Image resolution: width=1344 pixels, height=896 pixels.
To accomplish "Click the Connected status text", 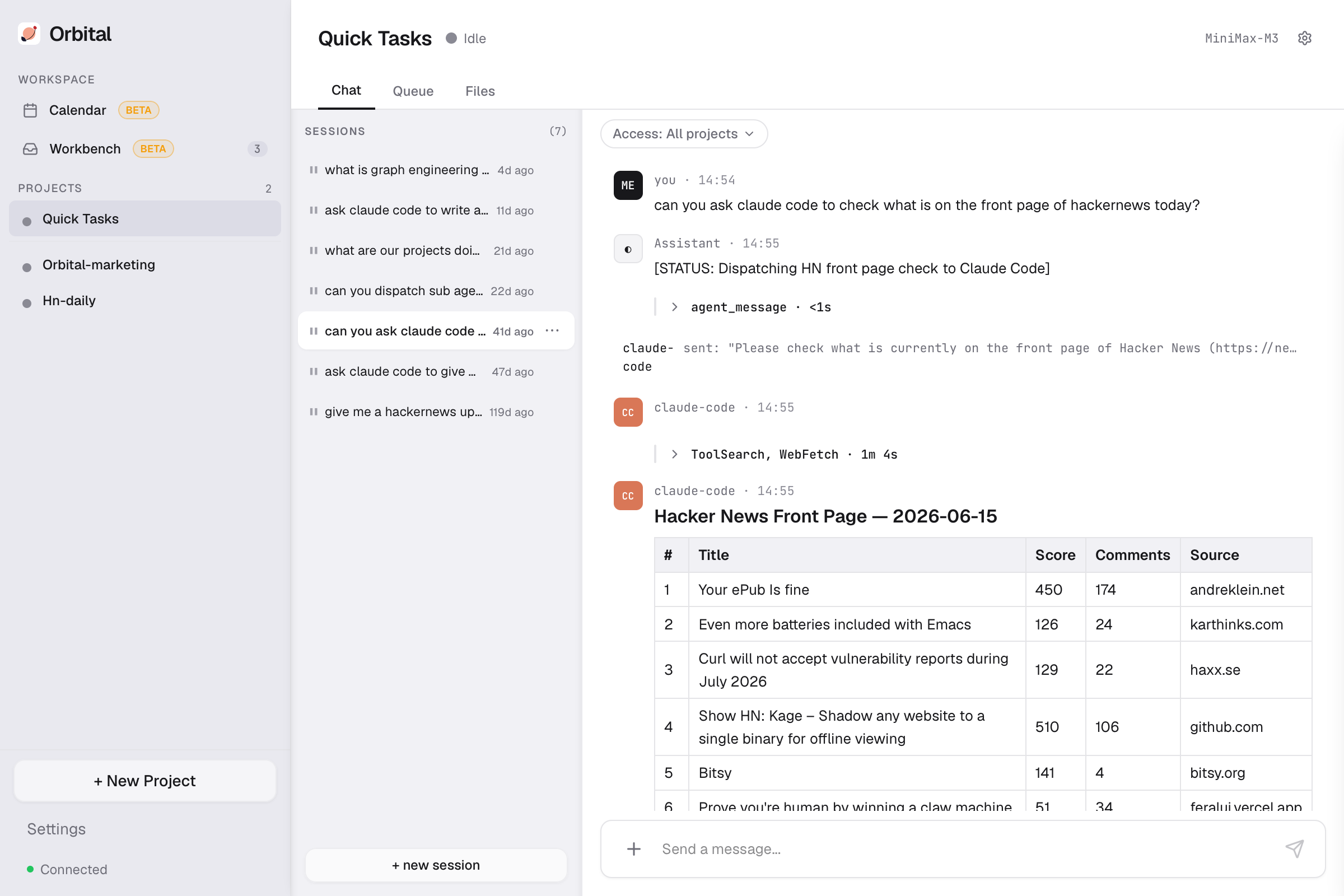I will point(74,869).
